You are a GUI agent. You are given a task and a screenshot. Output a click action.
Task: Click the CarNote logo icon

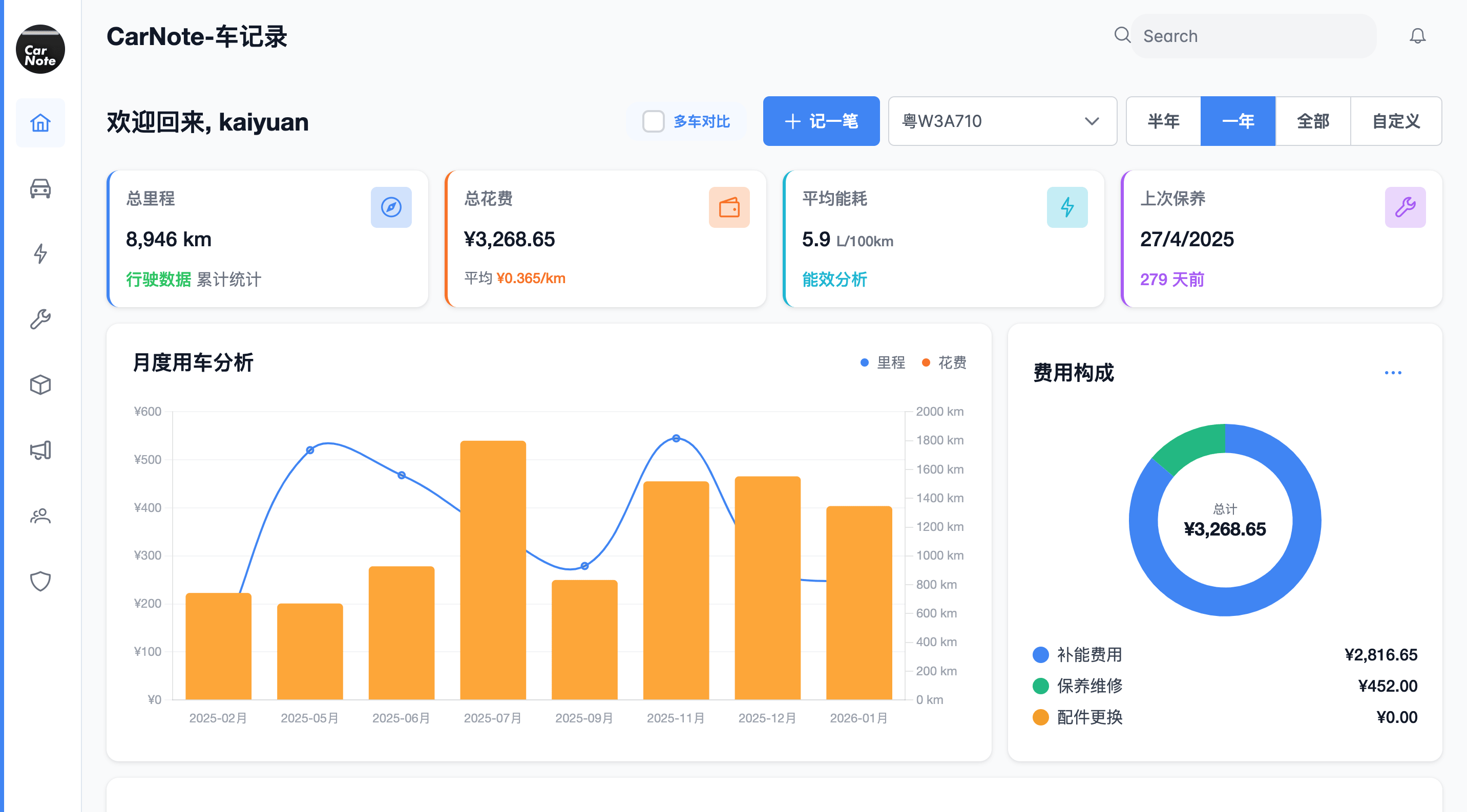pyautogui.click(x=40, y=50)
